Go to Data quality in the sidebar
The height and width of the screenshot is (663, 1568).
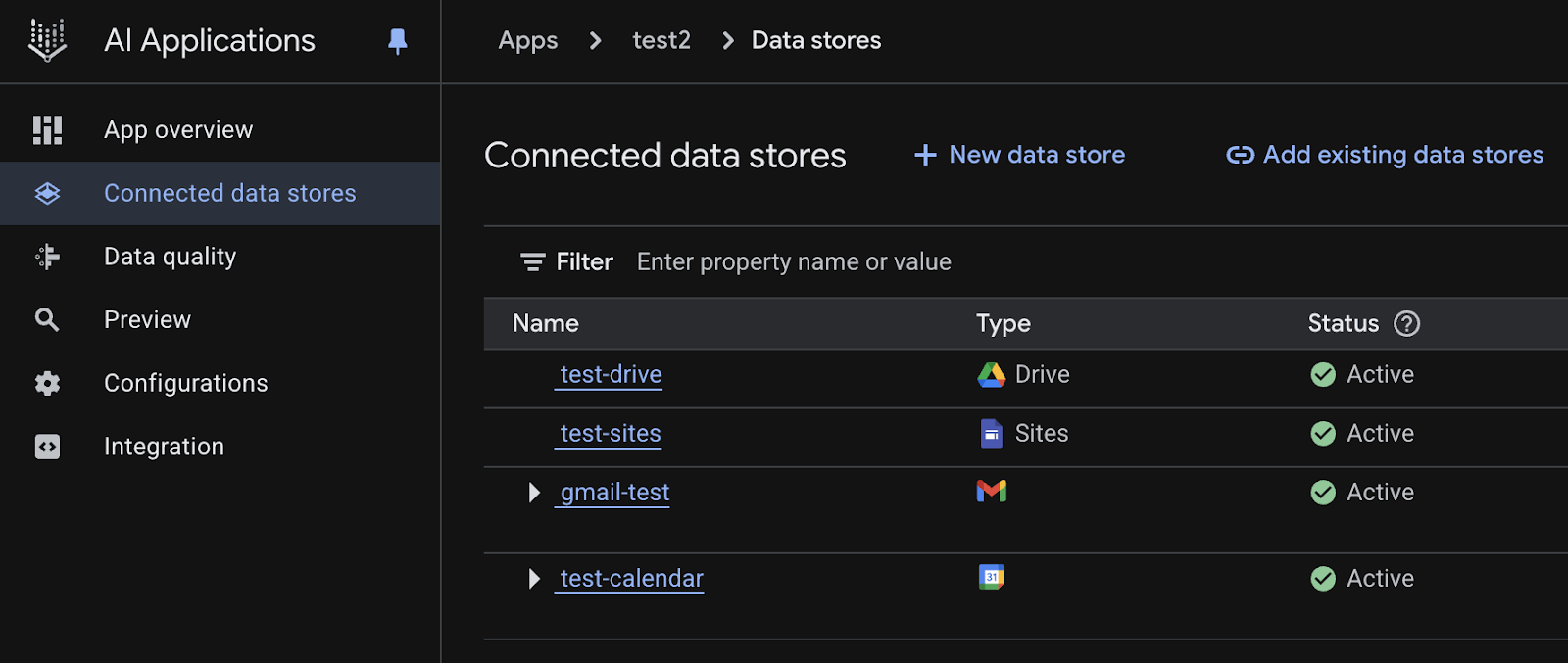click(170, 257)
